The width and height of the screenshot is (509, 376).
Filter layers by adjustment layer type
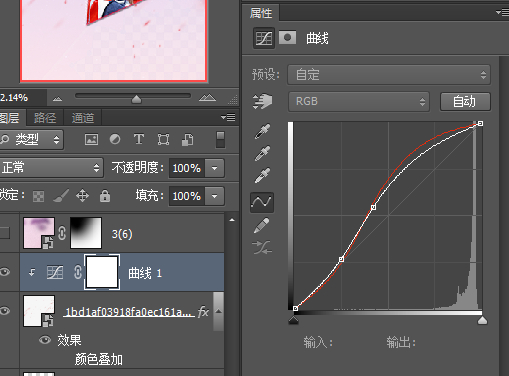(x=115, y=139)
